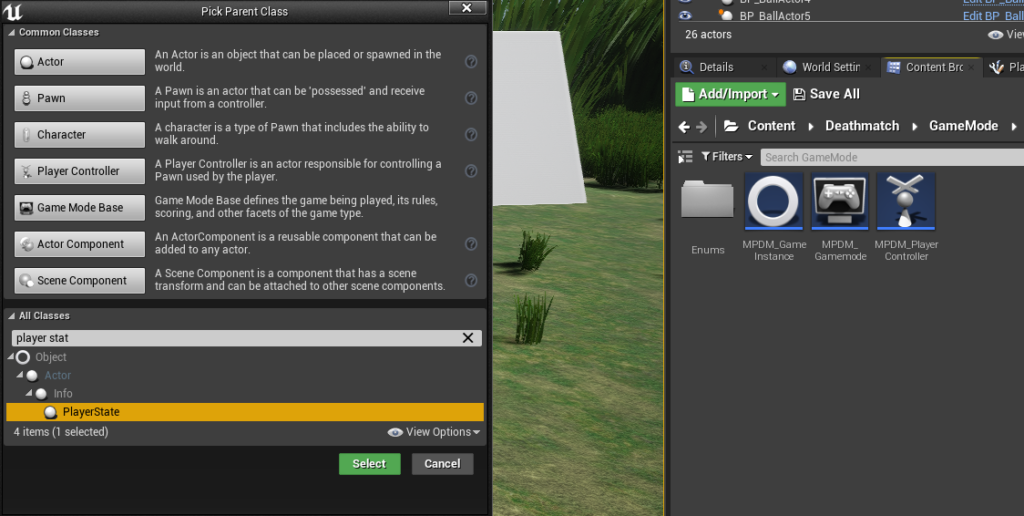The height and width of the screenshot is (516, 1024).
Task: Open help for Actor Component class
Action: (471, 244)
